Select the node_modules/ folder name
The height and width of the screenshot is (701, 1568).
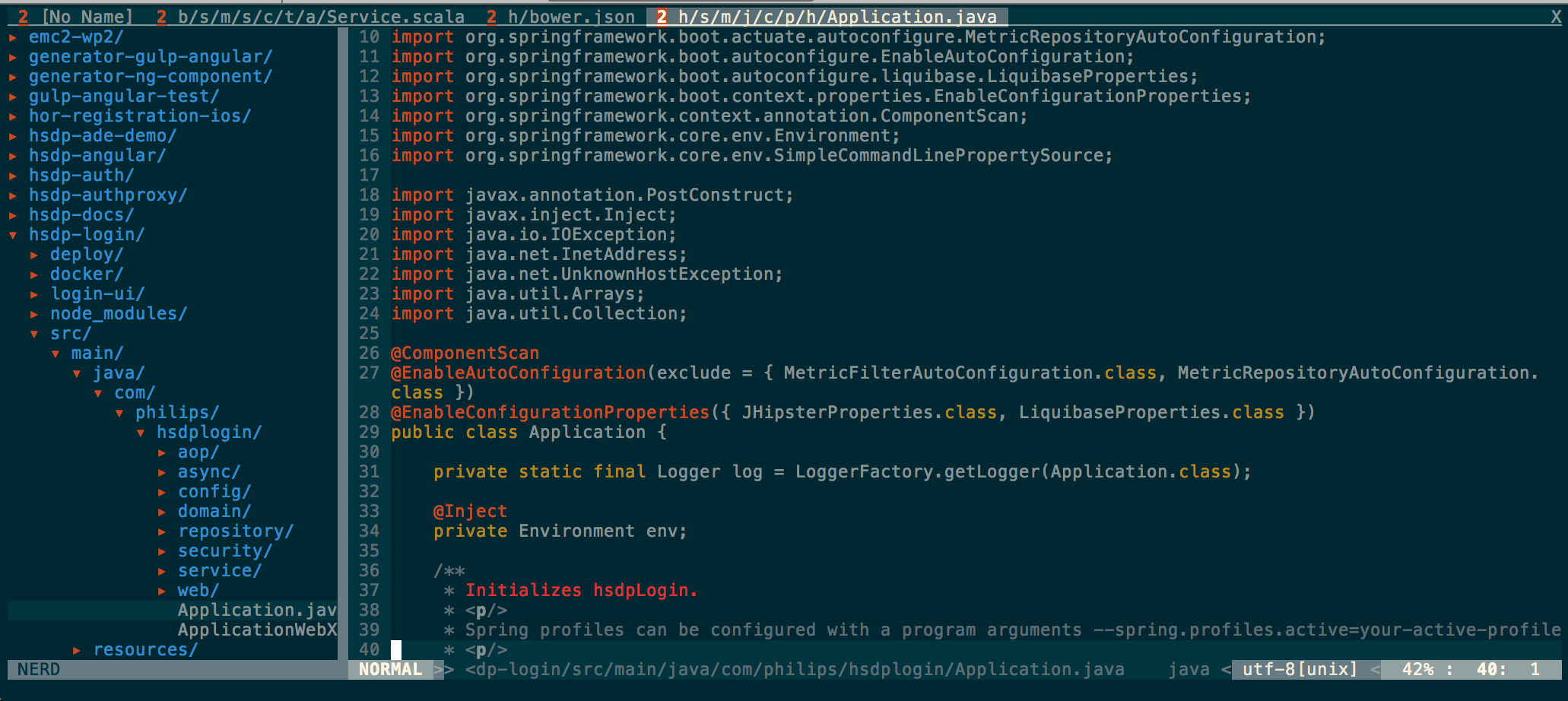(x=119, y=314)
